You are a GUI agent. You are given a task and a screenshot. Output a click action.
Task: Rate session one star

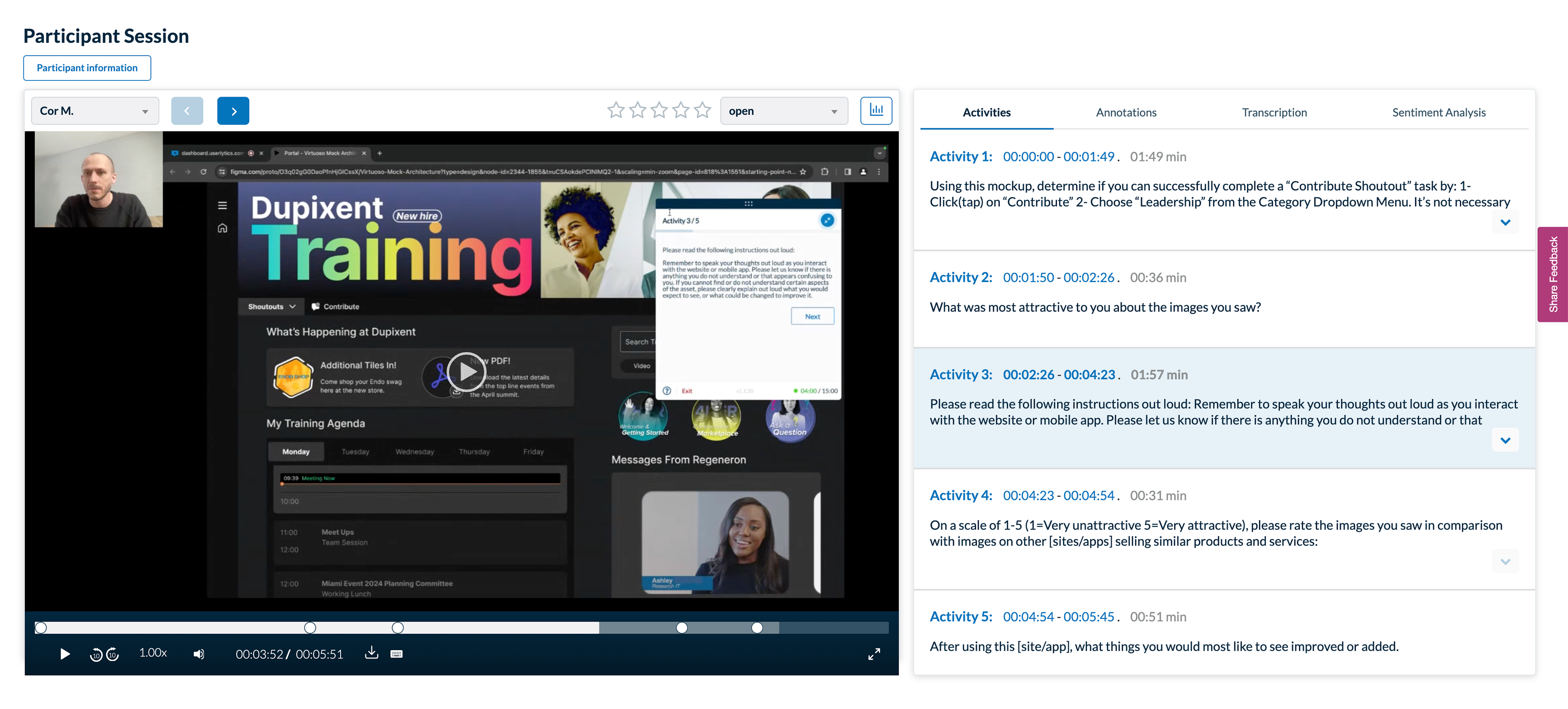click(616, 110)
